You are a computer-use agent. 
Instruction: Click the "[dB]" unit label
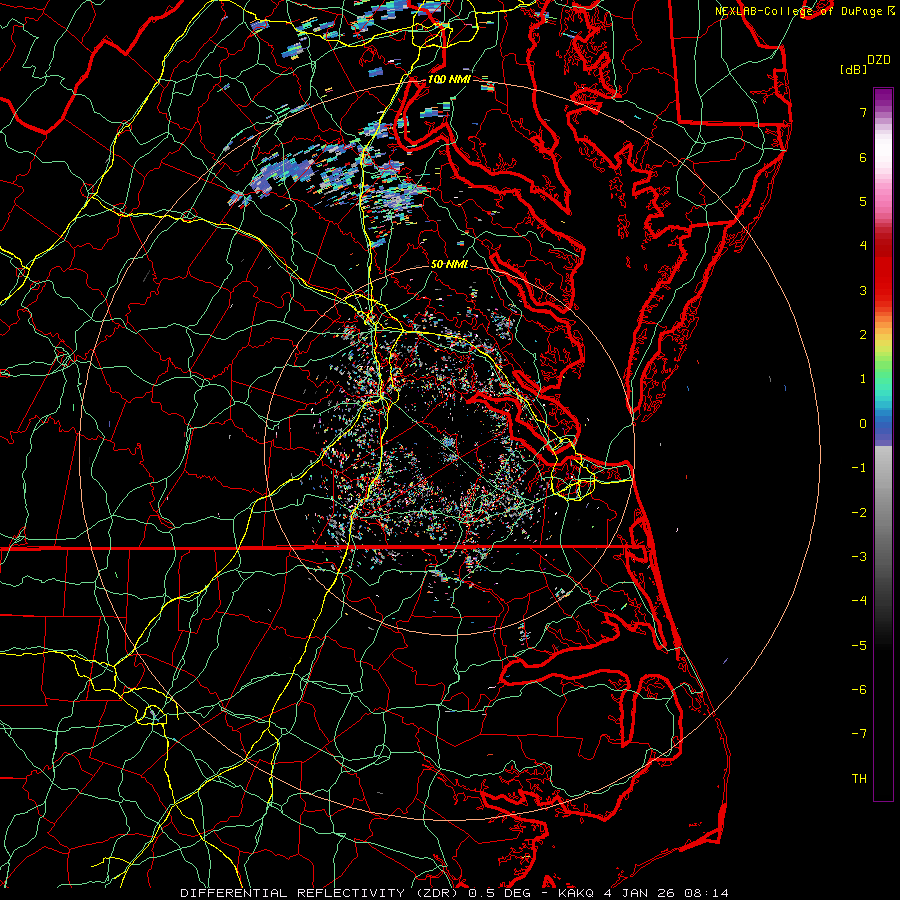pyautogui.click(x=853, y=69)
